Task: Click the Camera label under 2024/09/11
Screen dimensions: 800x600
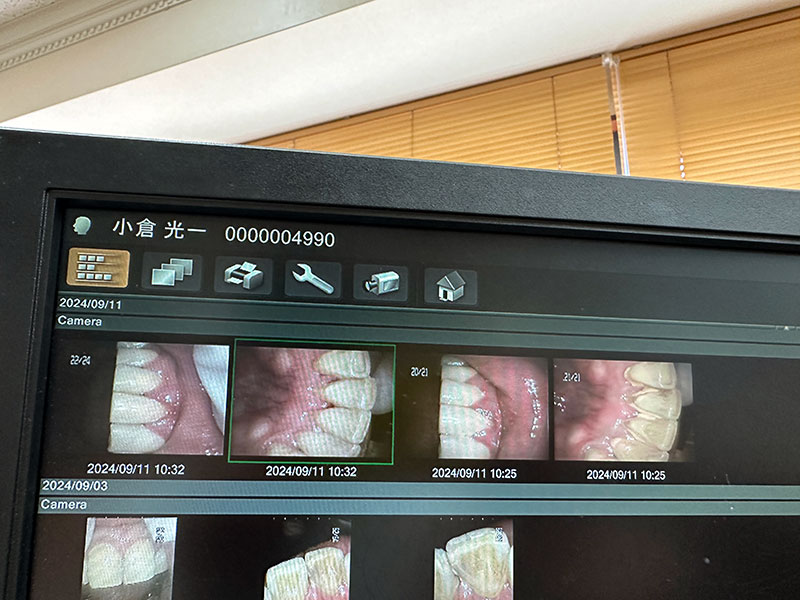Action: pyautogui.click(x=80, y=321)
